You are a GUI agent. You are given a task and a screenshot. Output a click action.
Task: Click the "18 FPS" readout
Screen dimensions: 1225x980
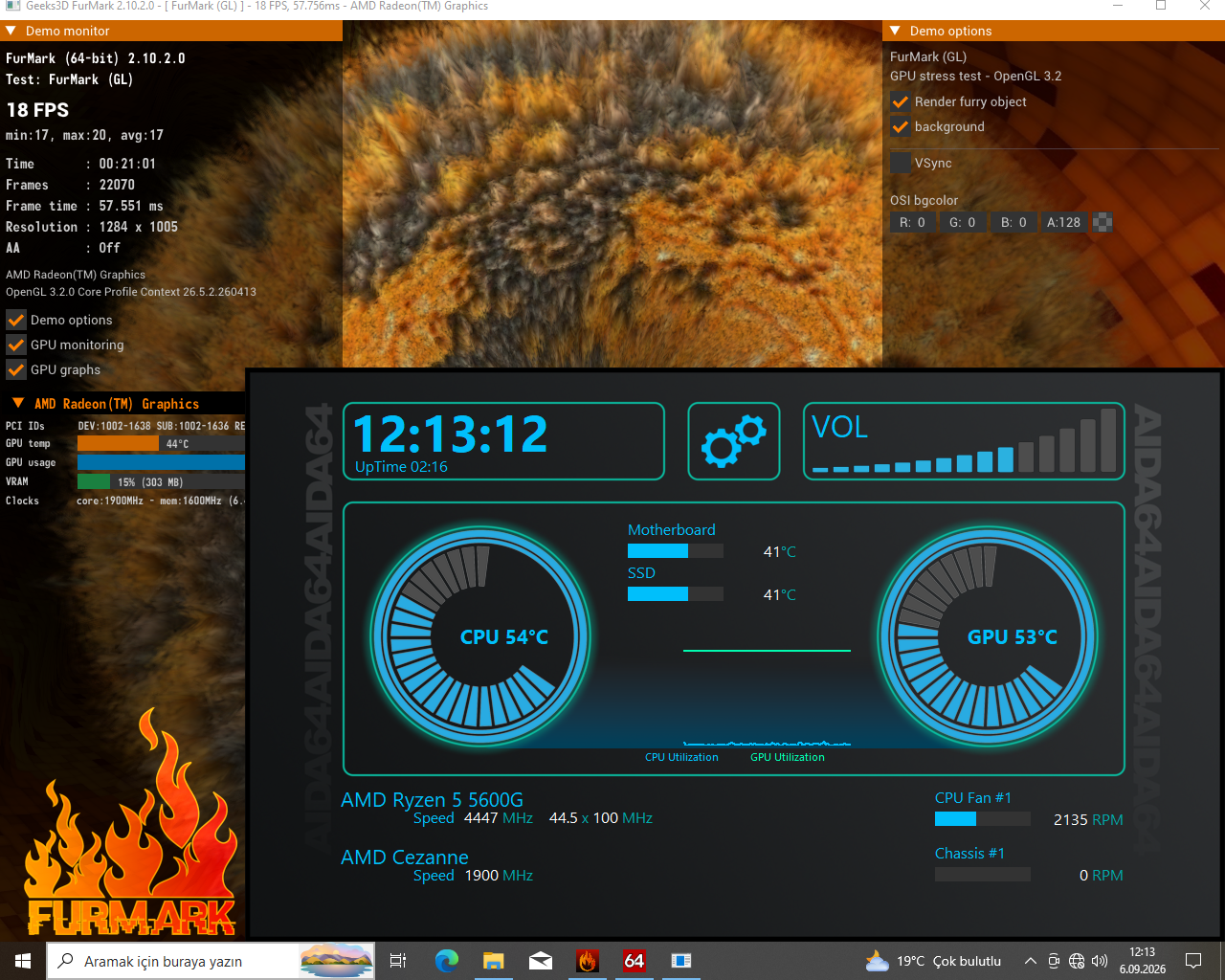click(37, 110)
